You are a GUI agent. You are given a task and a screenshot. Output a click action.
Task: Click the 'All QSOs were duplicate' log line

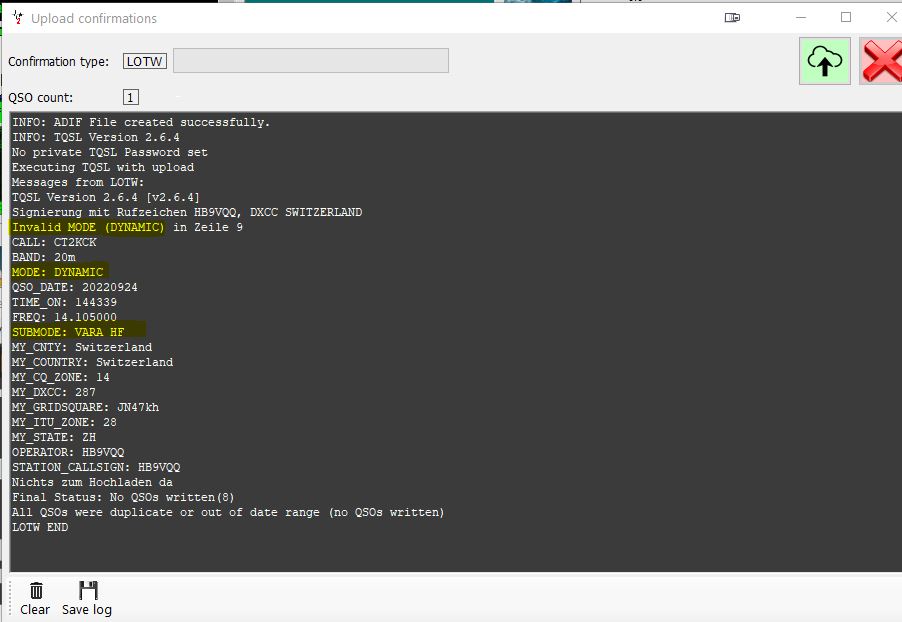pos(228,512)
